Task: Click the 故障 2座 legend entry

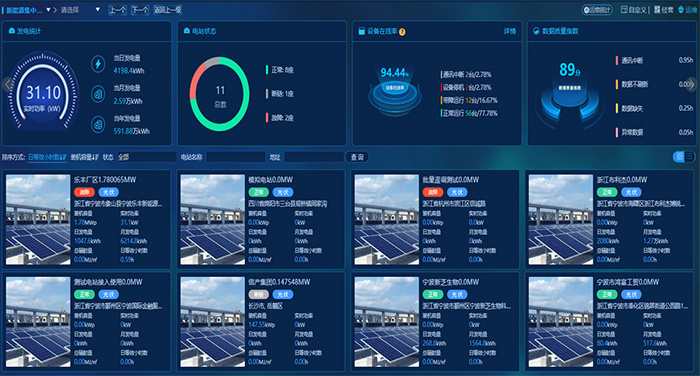Action: (x=280, y=118)
